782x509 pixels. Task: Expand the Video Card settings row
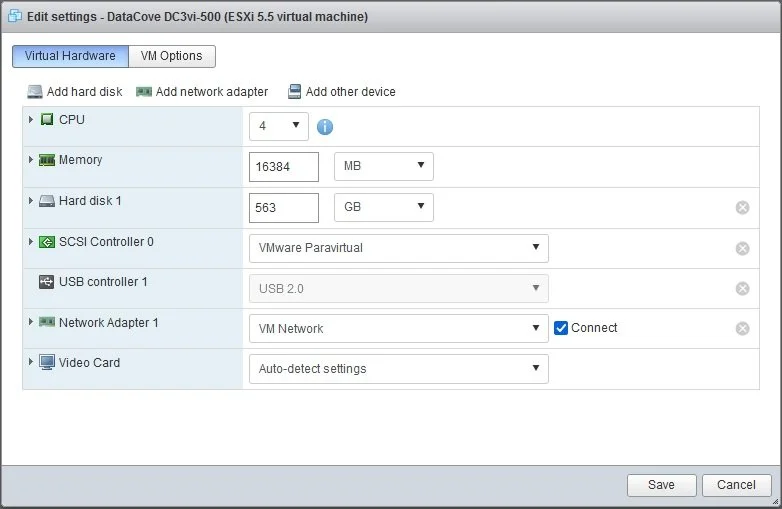tap(31, 362)
